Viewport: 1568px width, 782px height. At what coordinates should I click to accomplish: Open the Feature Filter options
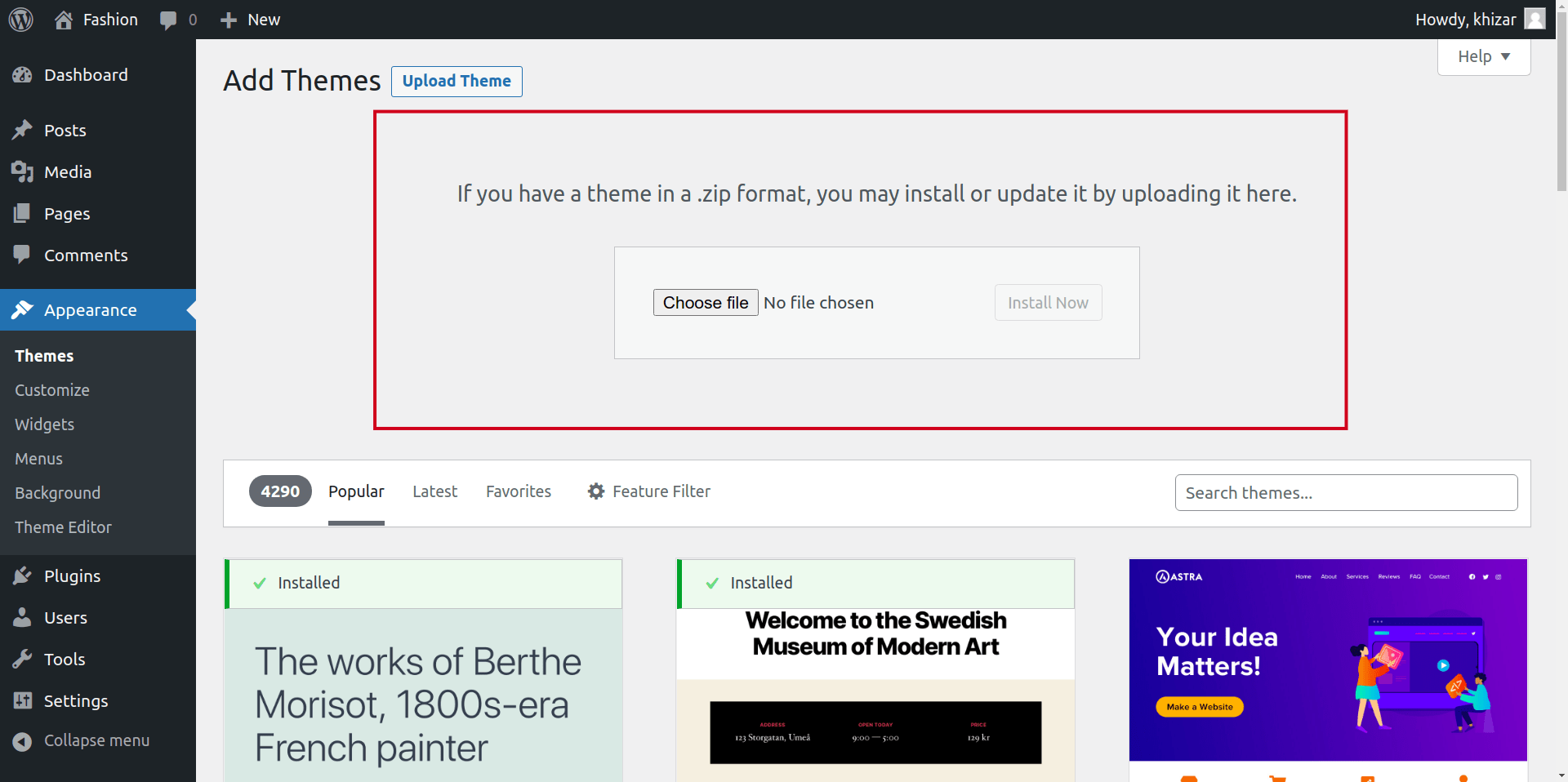pos(649,491)
